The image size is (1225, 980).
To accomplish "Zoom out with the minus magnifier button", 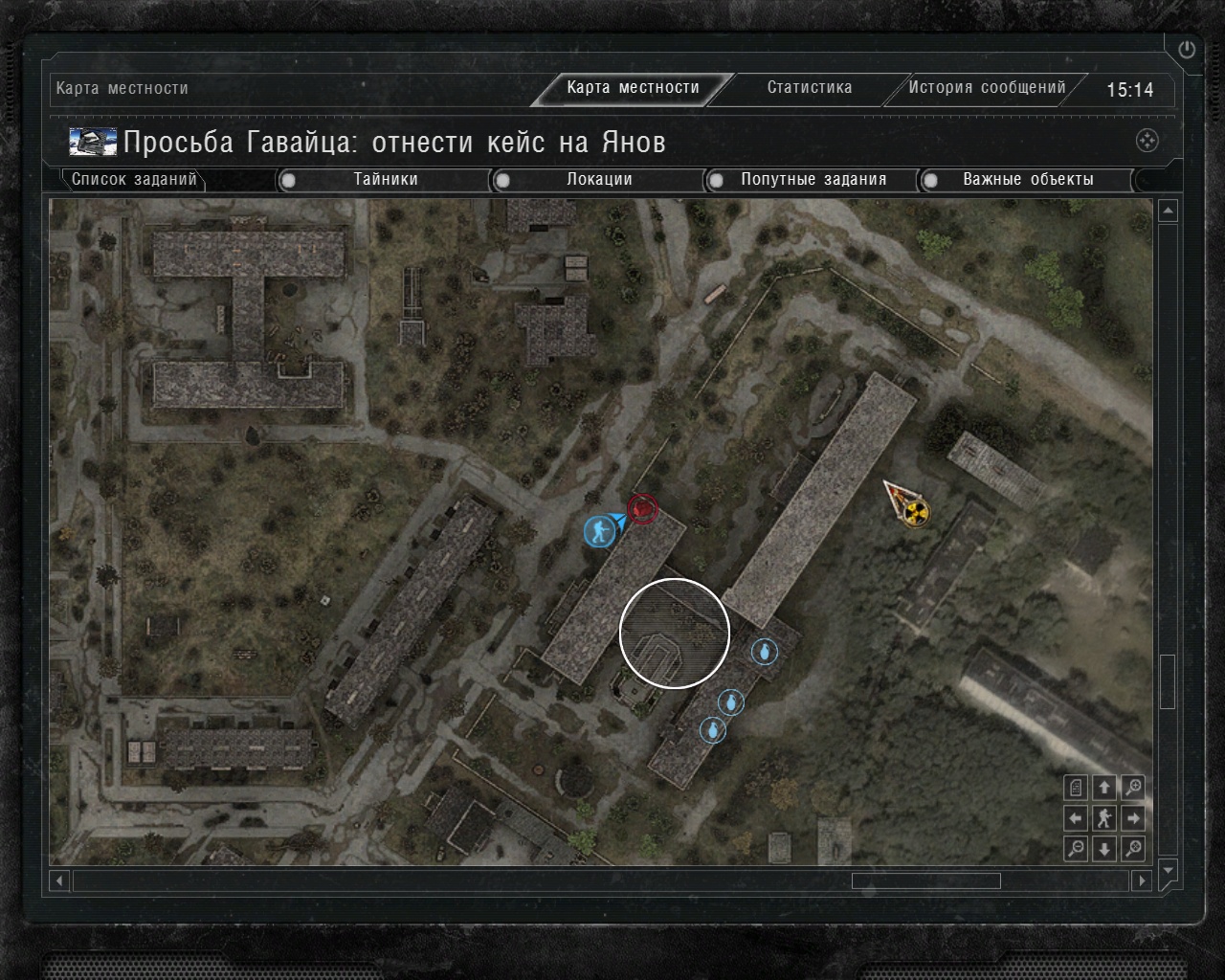I will coord(1076,849).
